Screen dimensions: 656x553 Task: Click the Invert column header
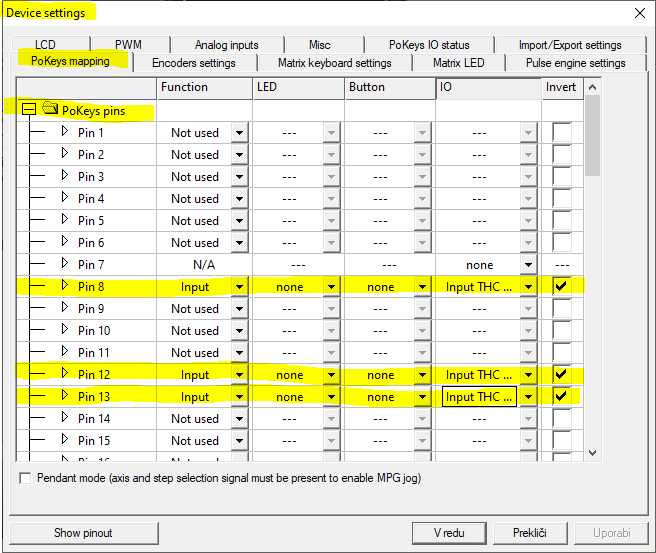click(562, 88)
